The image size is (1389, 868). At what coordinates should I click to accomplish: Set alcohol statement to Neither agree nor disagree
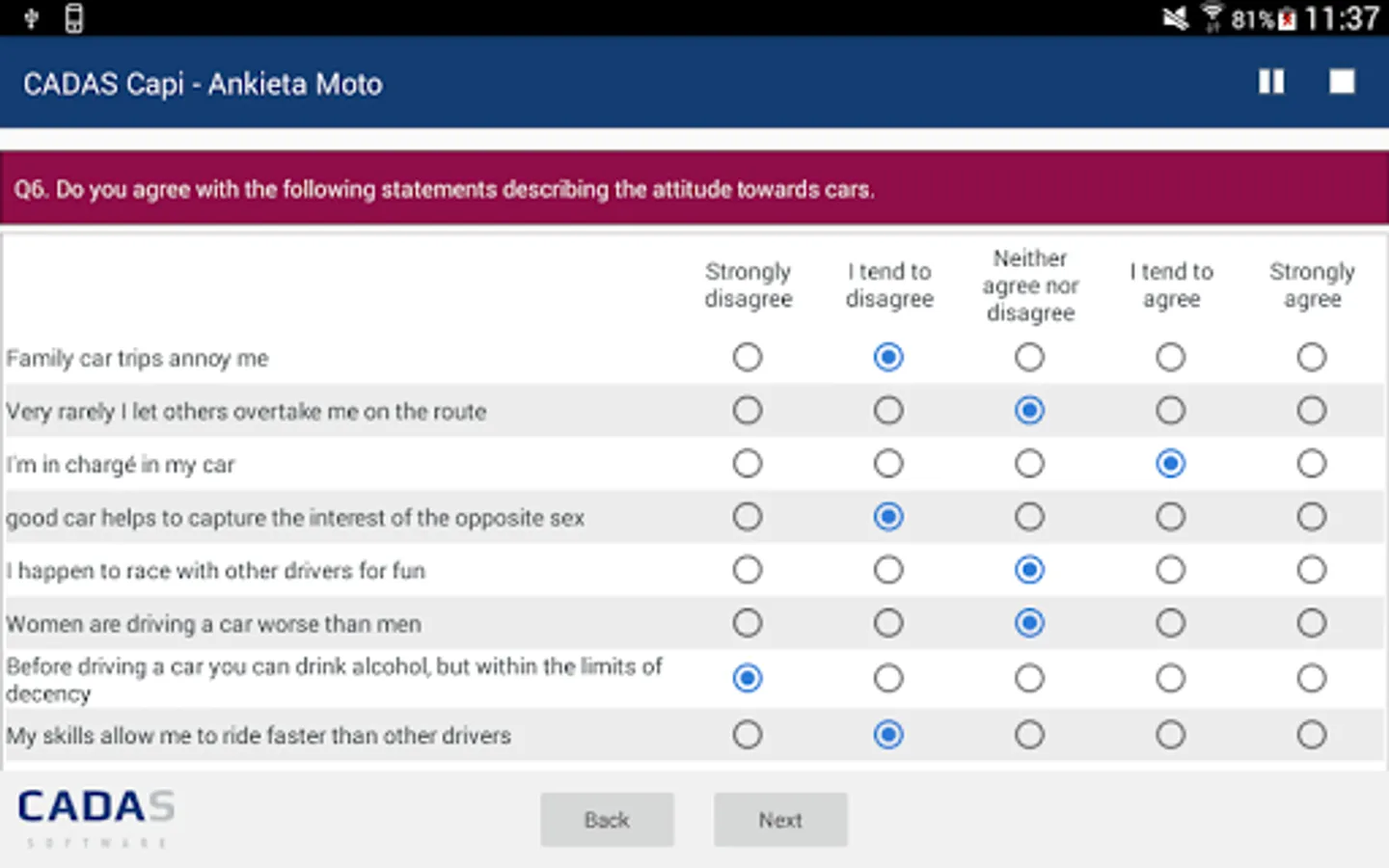[1029, 678]
